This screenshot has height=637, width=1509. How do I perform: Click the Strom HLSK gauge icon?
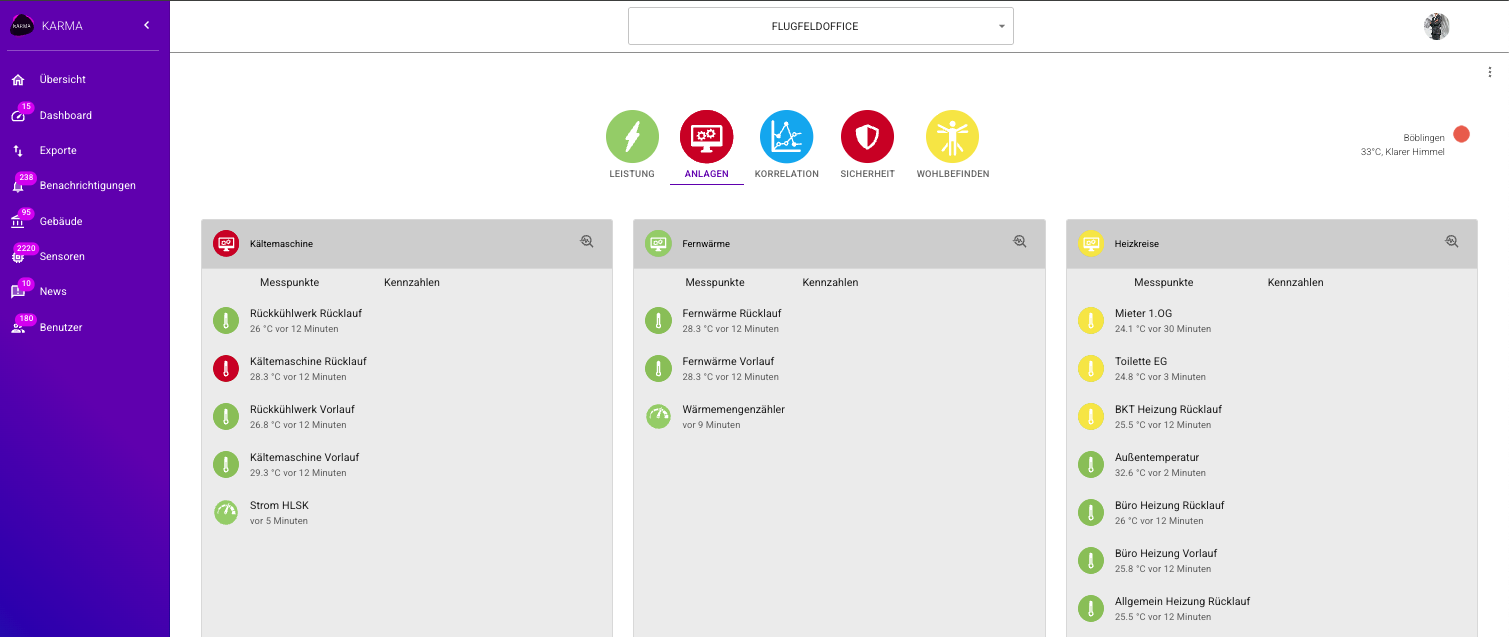pyautogui.click(x=226, y=512)
